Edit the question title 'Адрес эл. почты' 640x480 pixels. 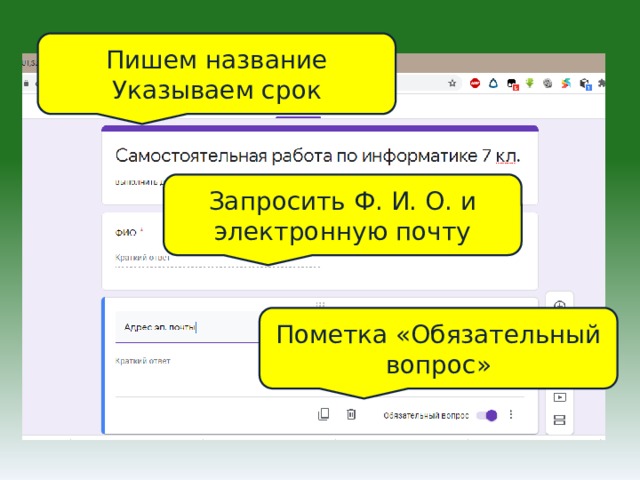[160, 327]
